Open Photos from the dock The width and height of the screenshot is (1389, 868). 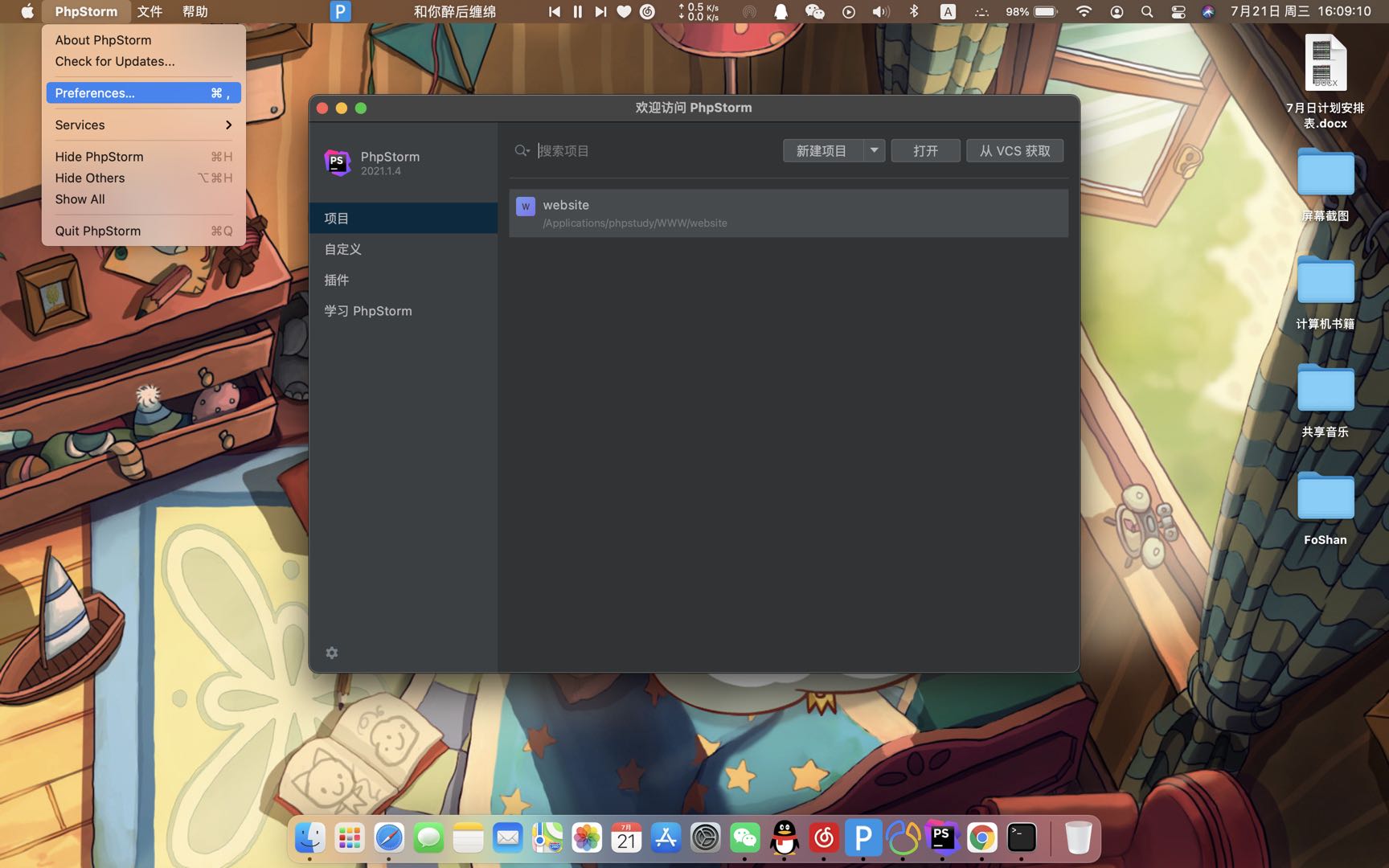click(x=586, y=838)
